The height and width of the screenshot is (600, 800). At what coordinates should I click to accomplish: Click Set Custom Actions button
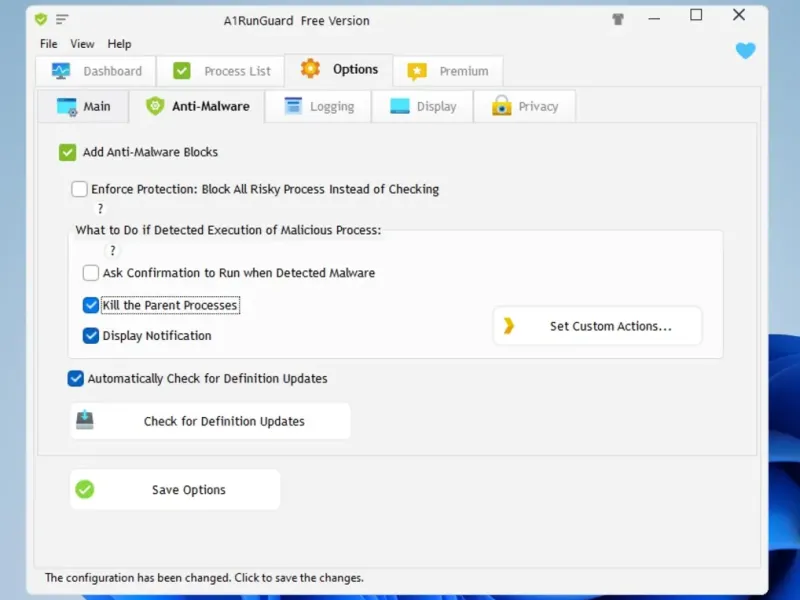tap(597, 326)
